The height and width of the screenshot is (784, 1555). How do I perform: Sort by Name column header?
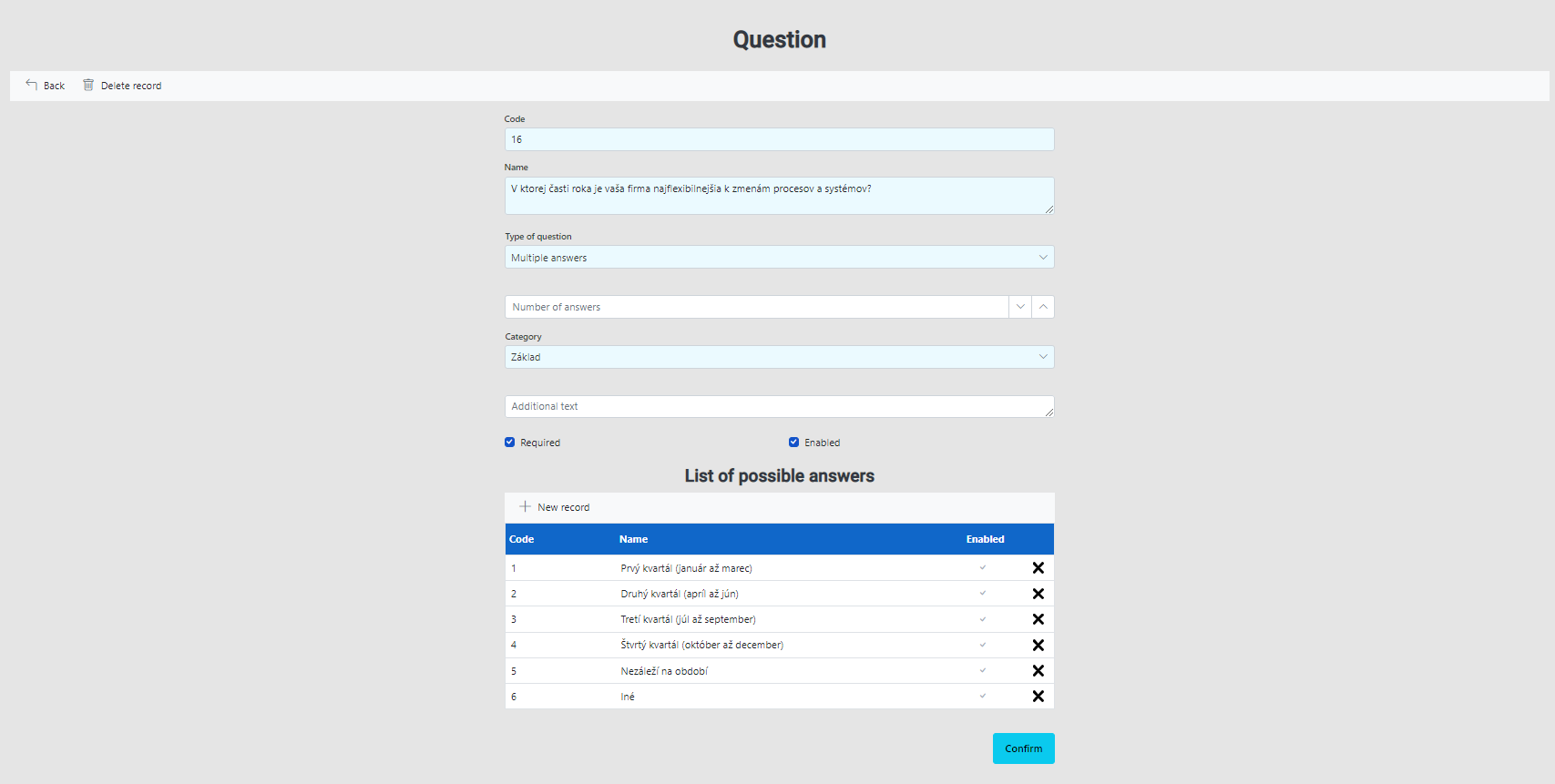tap(633, 539)
